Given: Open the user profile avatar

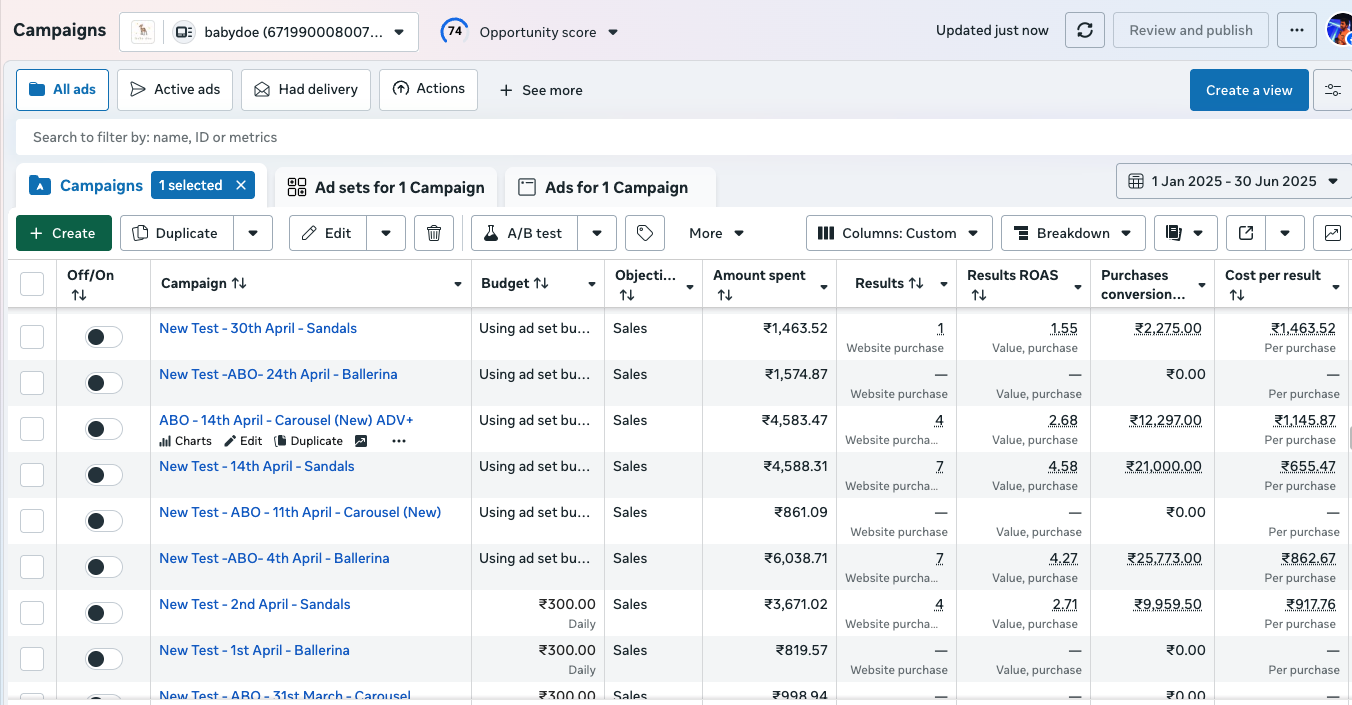Looking at the screenshot, I should tap(1340, 30).
